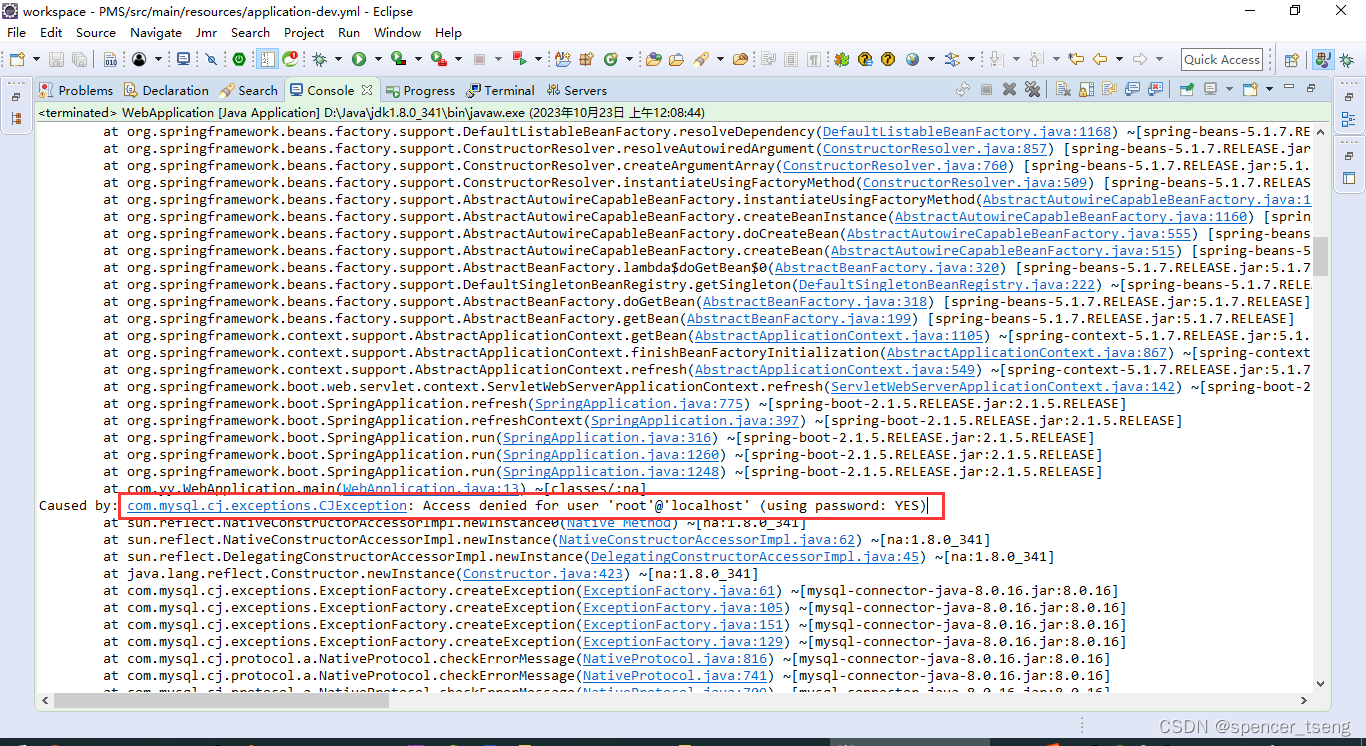
Task: Enable Show Console When Output Changes
Action: [x=1132, y=90]
